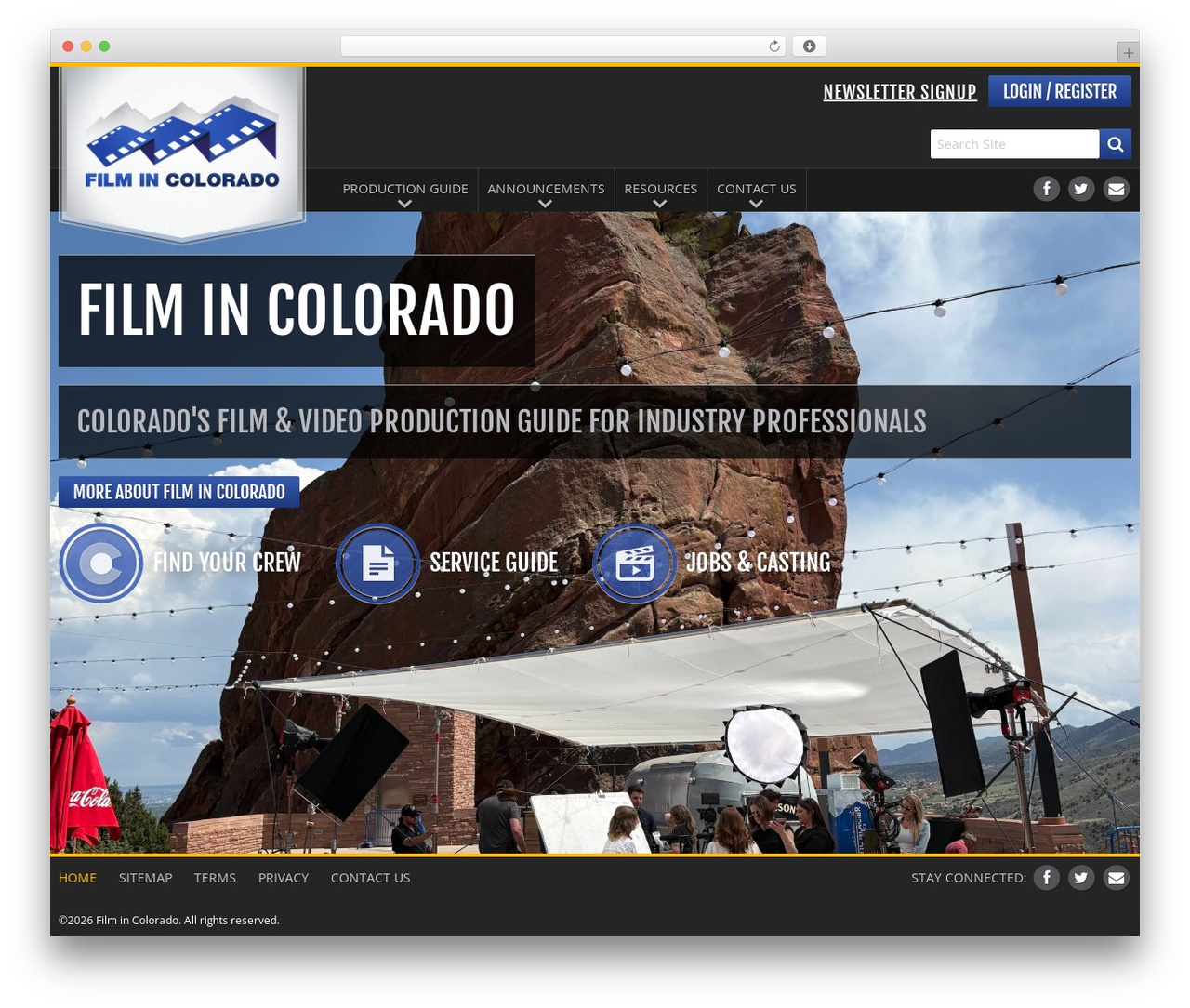Open the Service Guide link text
The image size is (1190, 1008).
click(x=494, y=563)
